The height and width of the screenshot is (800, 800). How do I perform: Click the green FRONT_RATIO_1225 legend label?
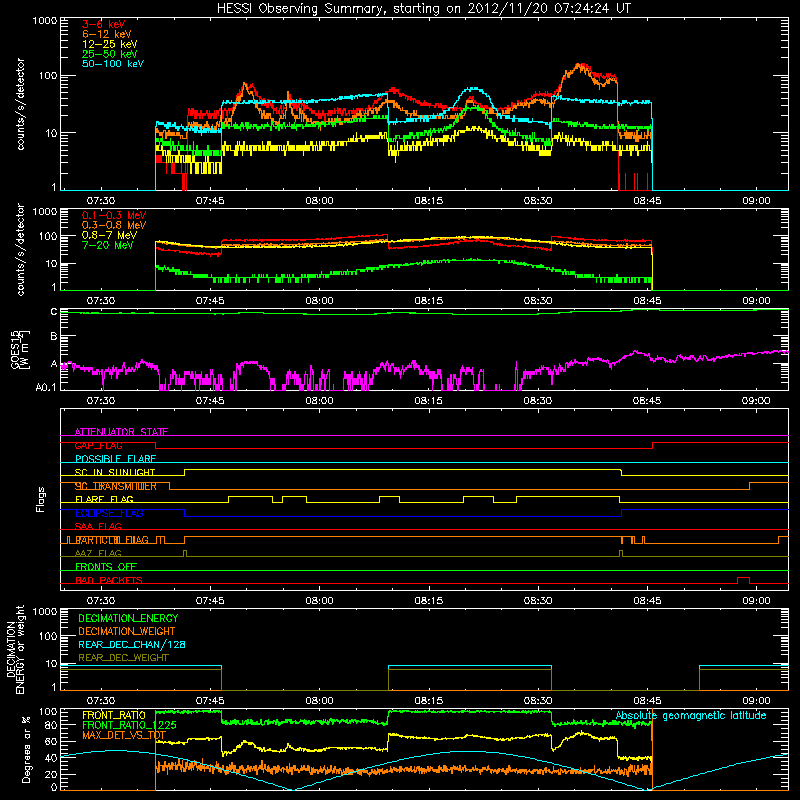(129, 725)
